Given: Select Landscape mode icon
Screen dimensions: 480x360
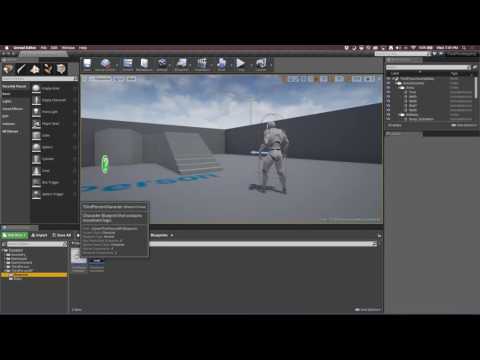Looking at the screenshot, I should coord(35,69).
